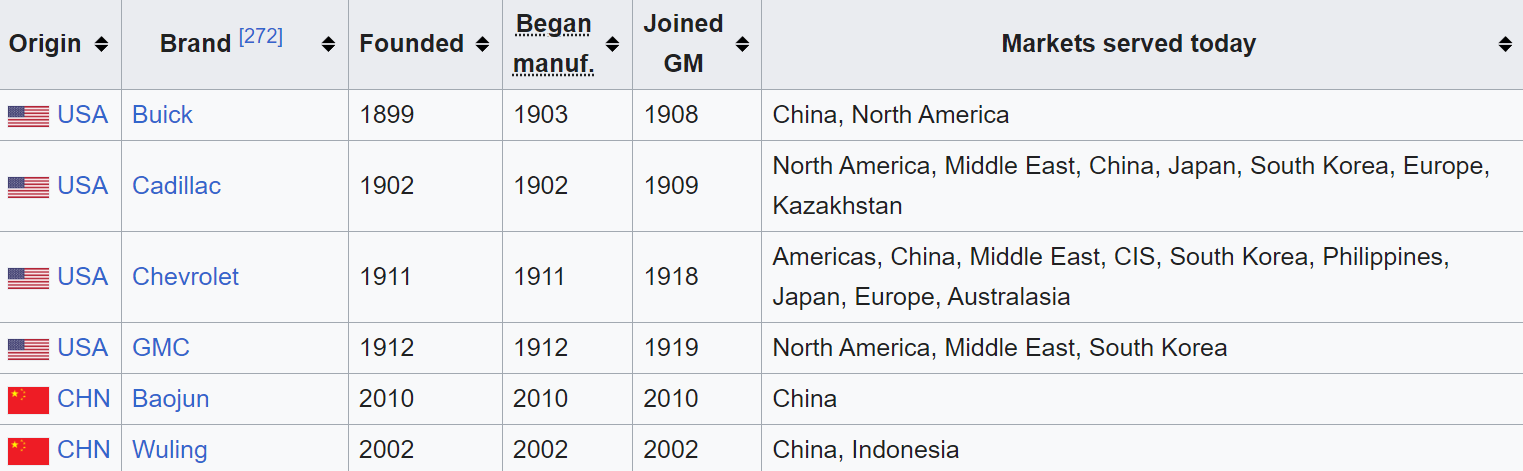Open the Baojun brand link
1523x471 pixels.
click(170, 399)
